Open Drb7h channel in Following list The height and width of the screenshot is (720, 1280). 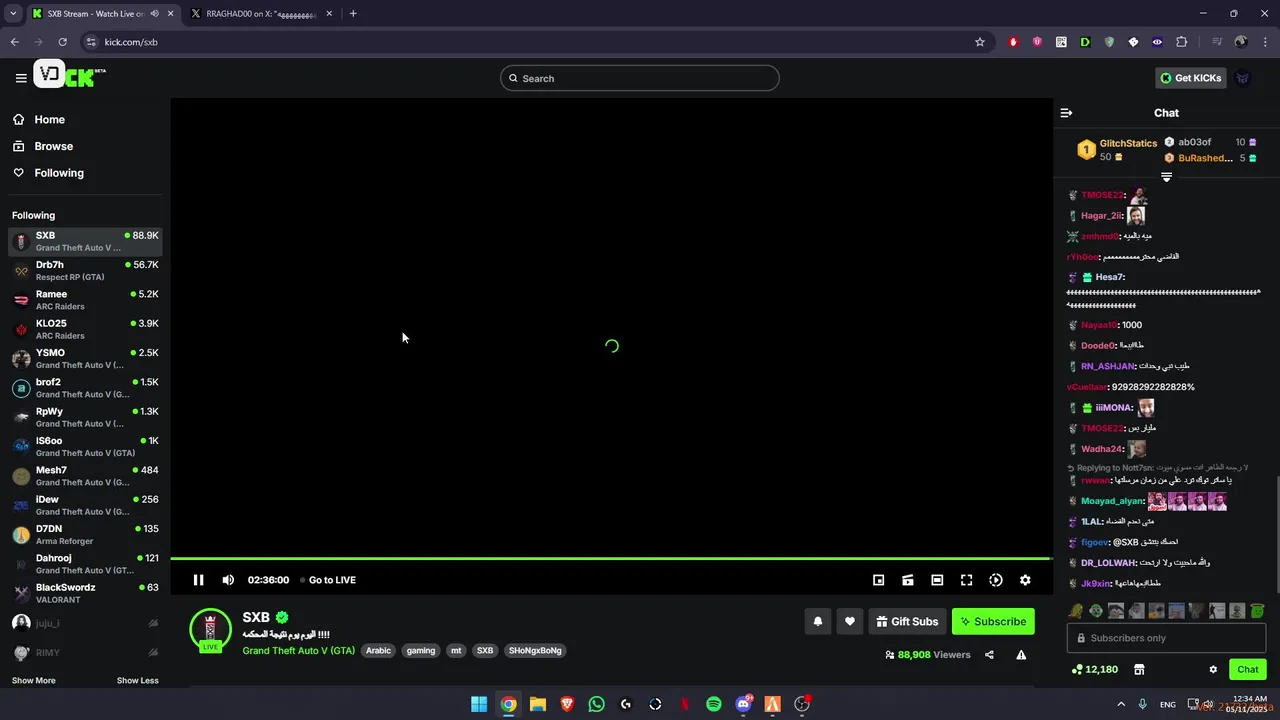pos(85,270)
